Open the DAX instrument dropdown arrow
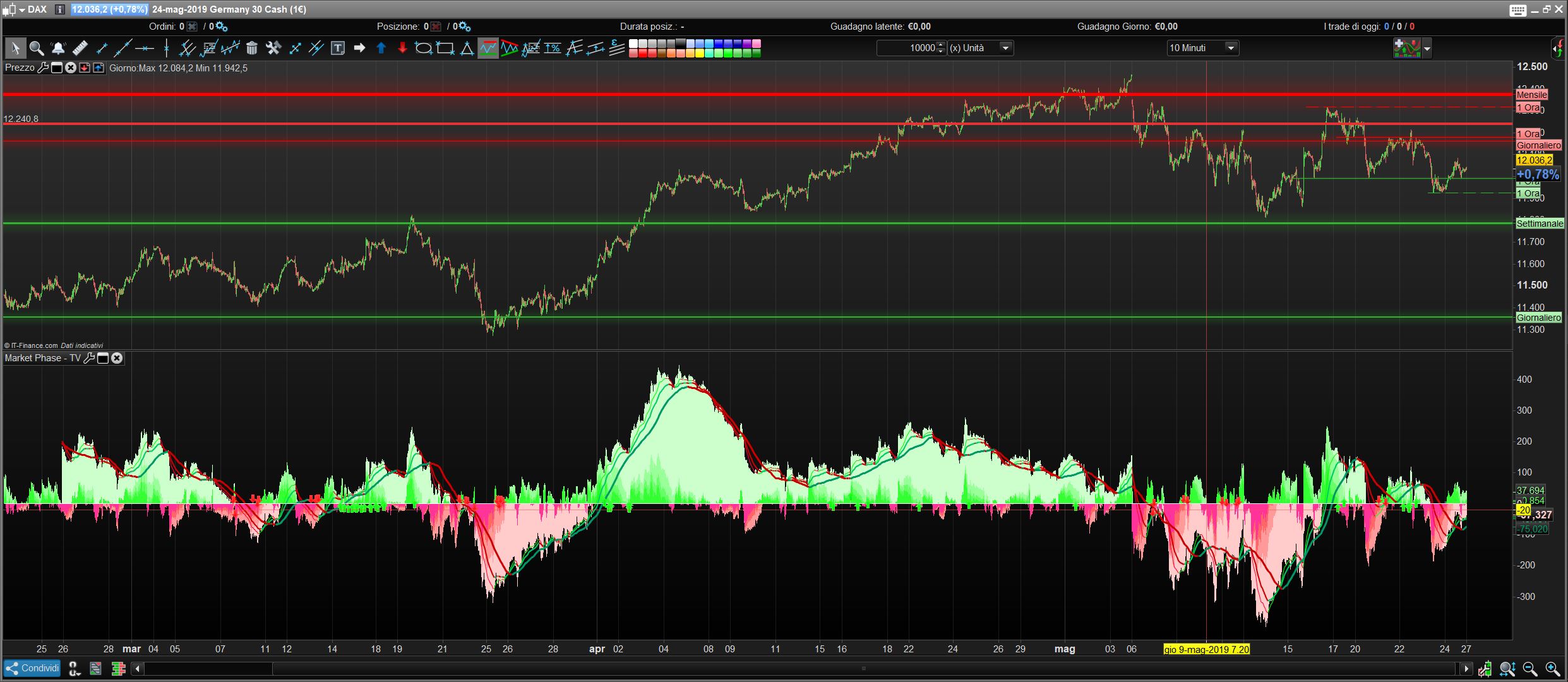This screenshot has width=1568, height=682. (x=21, y=10)
